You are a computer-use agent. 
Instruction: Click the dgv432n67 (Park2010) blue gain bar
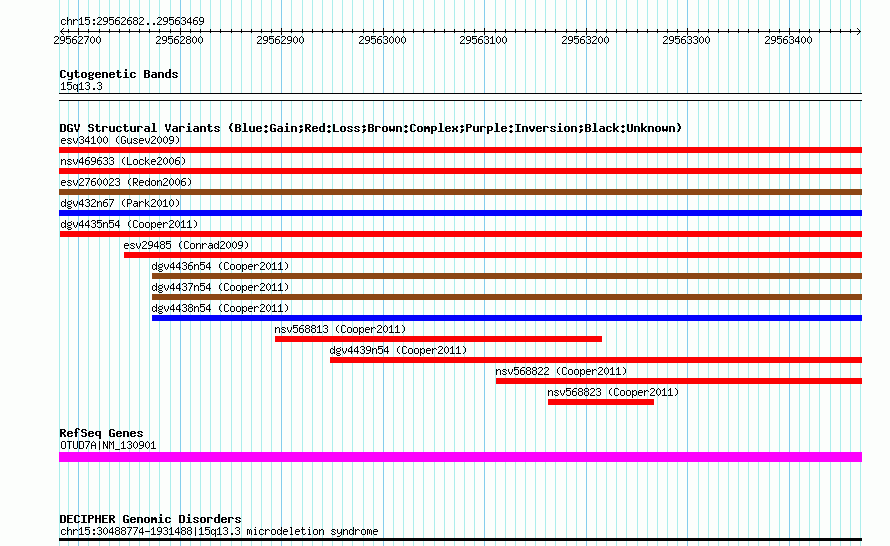[460, 213]
